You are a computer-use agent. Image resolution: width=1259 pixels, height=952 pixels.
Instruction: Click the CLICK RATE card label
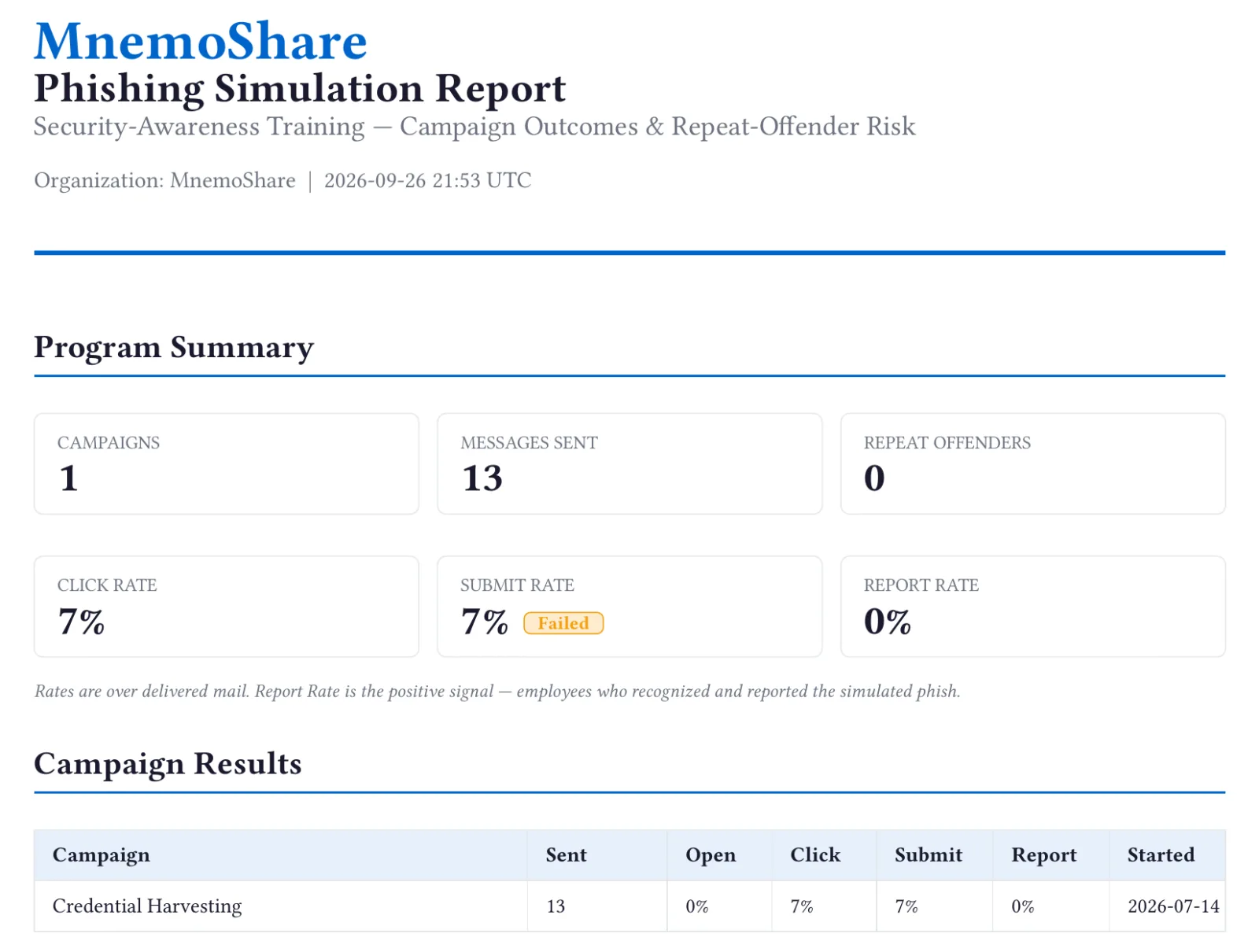tap(107, 585)
